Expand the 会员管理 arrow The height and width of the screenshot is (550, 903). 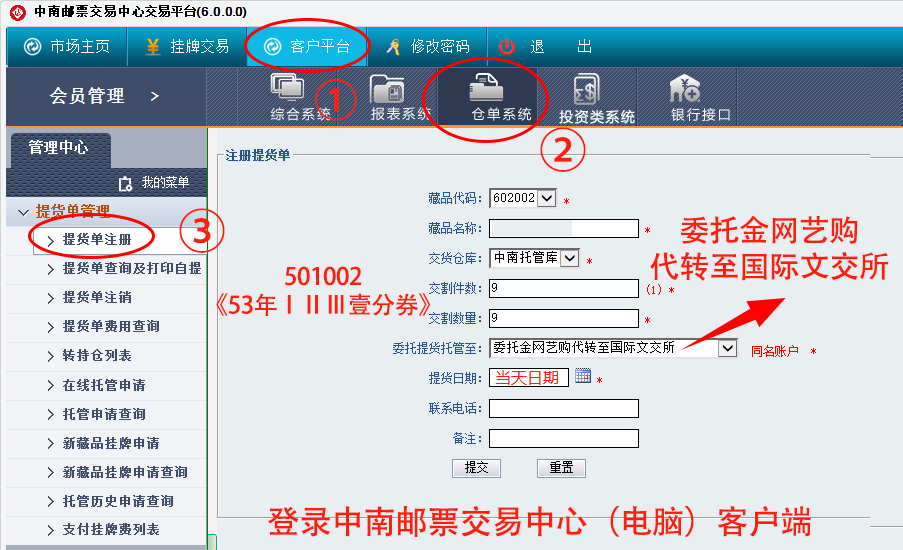[x=154, y=96]
